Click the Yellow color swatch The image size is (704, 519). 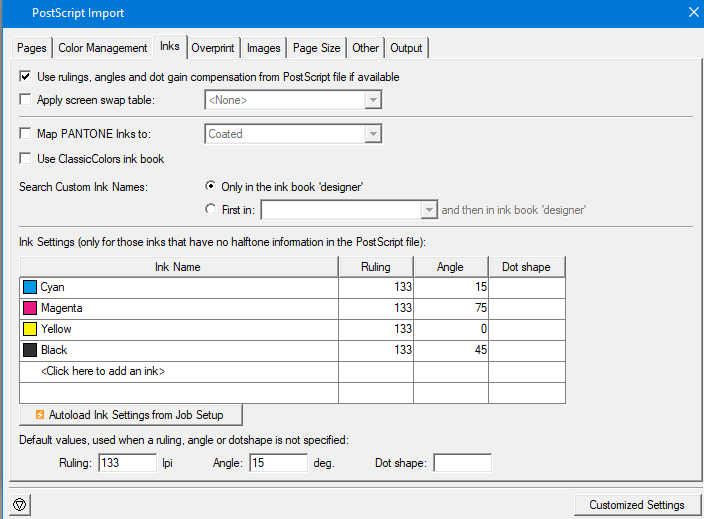30,329
